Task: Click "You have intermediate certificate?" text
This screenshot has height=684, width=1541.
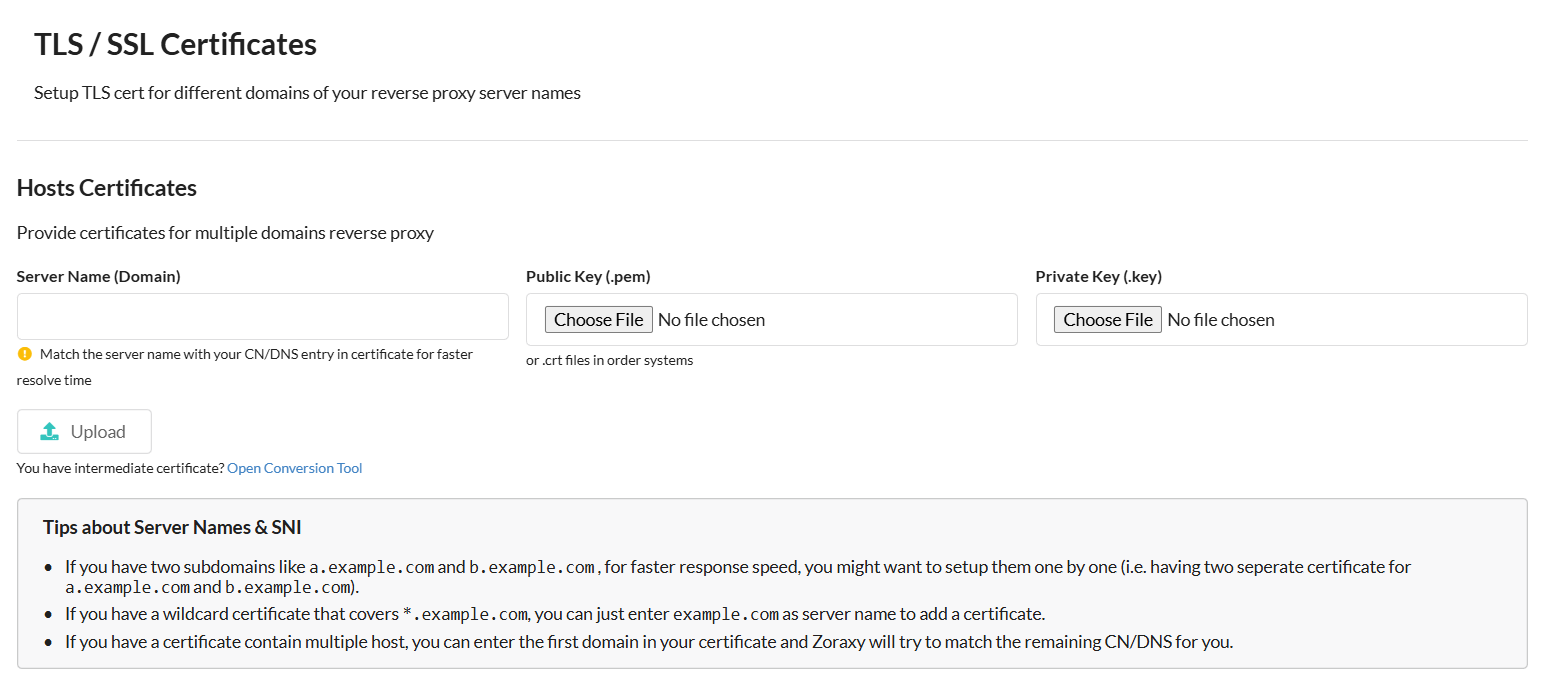Action: click(120, 468)
